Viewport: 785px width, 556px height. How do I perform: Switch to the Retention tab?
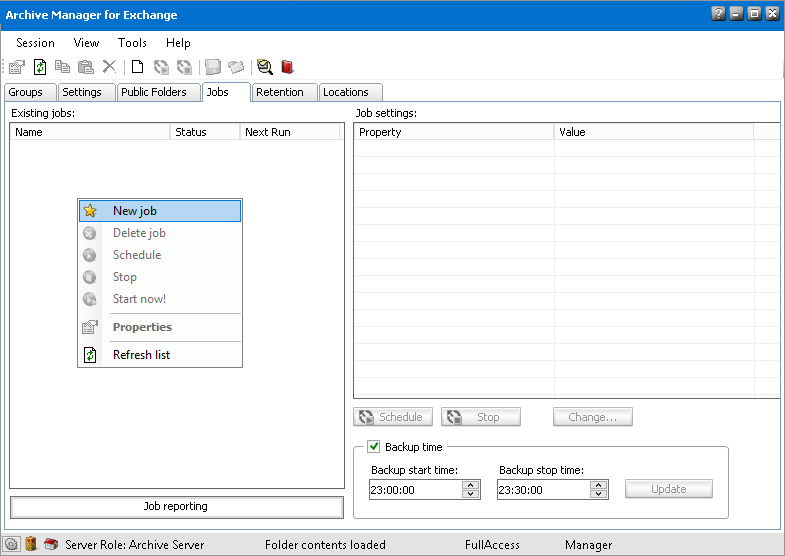coord(284,92)
